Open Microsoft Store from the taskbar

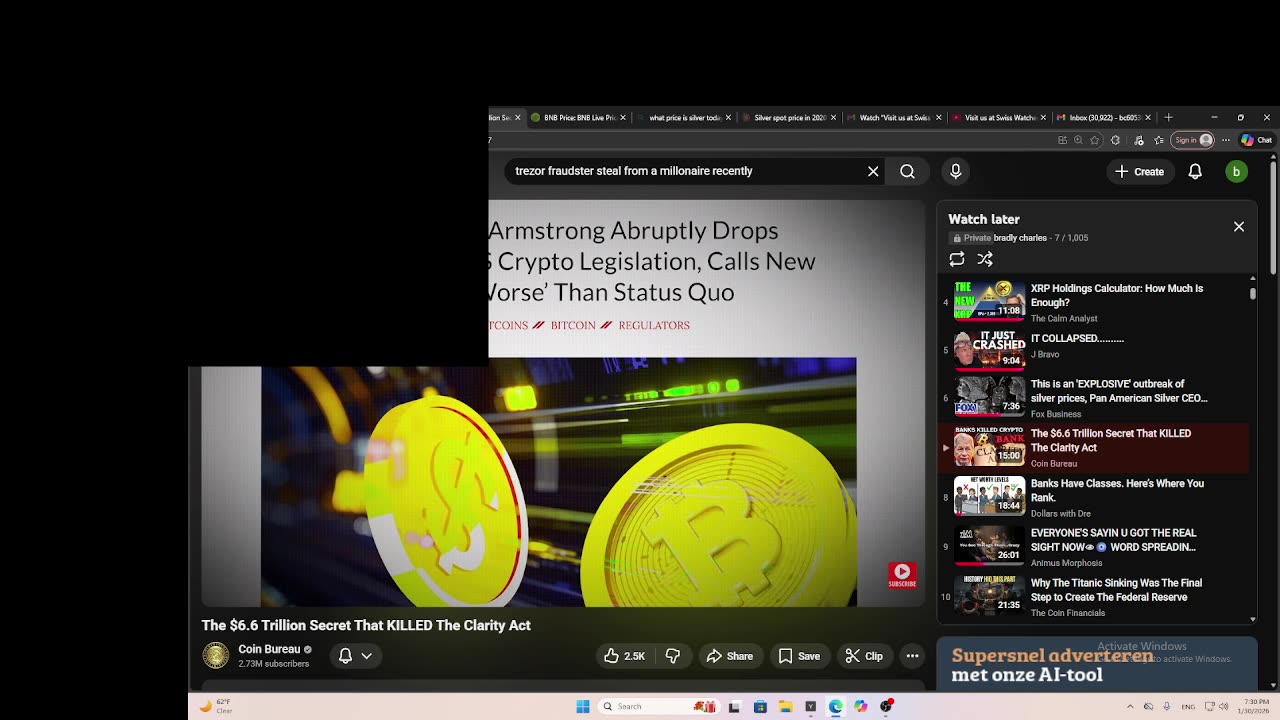point(760,706)
